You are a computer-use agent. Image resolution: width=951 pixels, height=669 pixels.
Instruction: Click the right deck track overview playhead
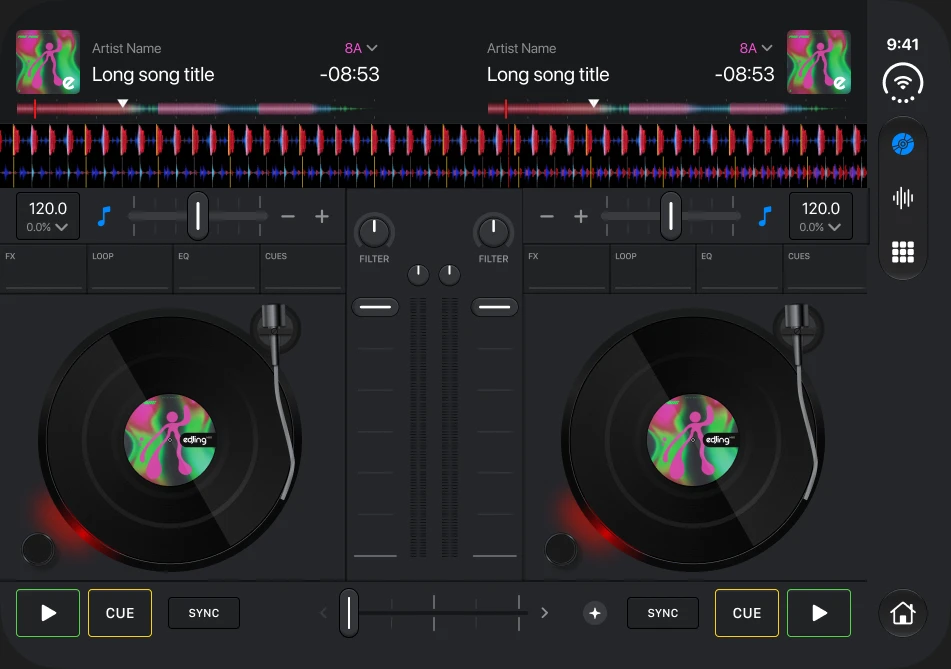tap(594, 104)
